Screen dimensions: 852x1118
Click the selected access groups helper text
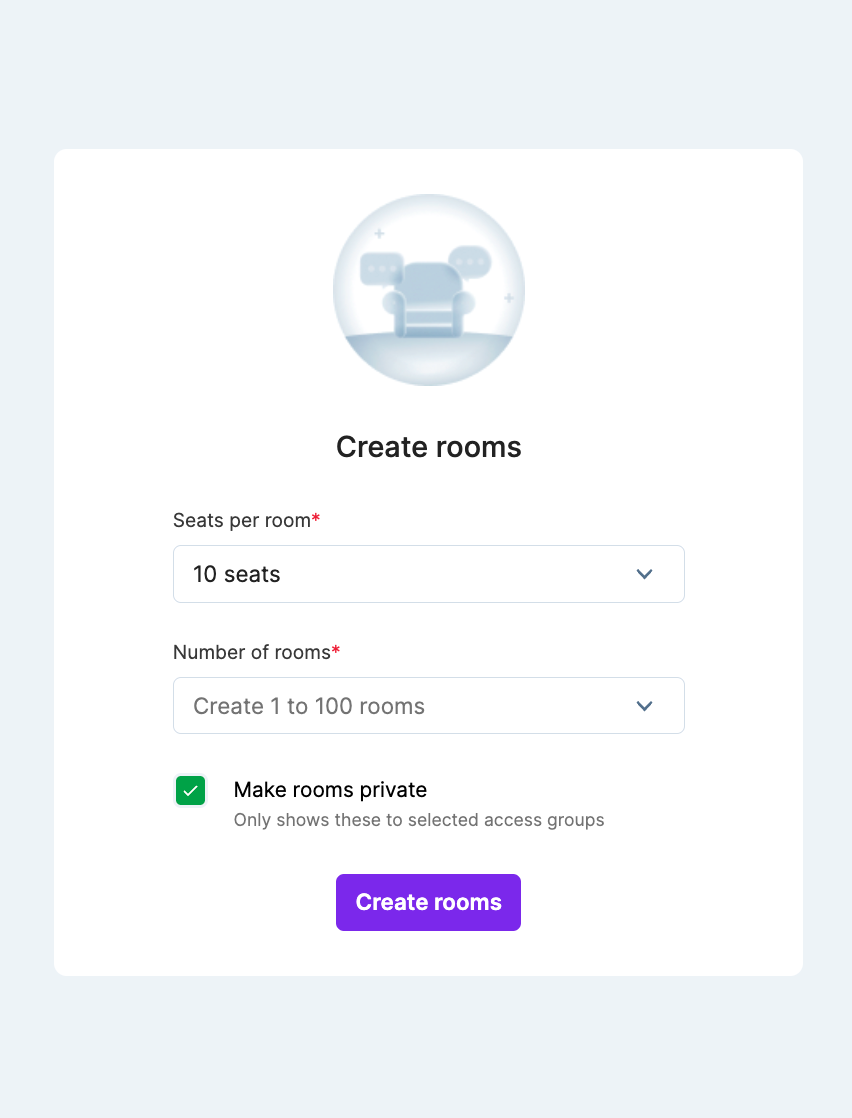click(x=419, y=820)
